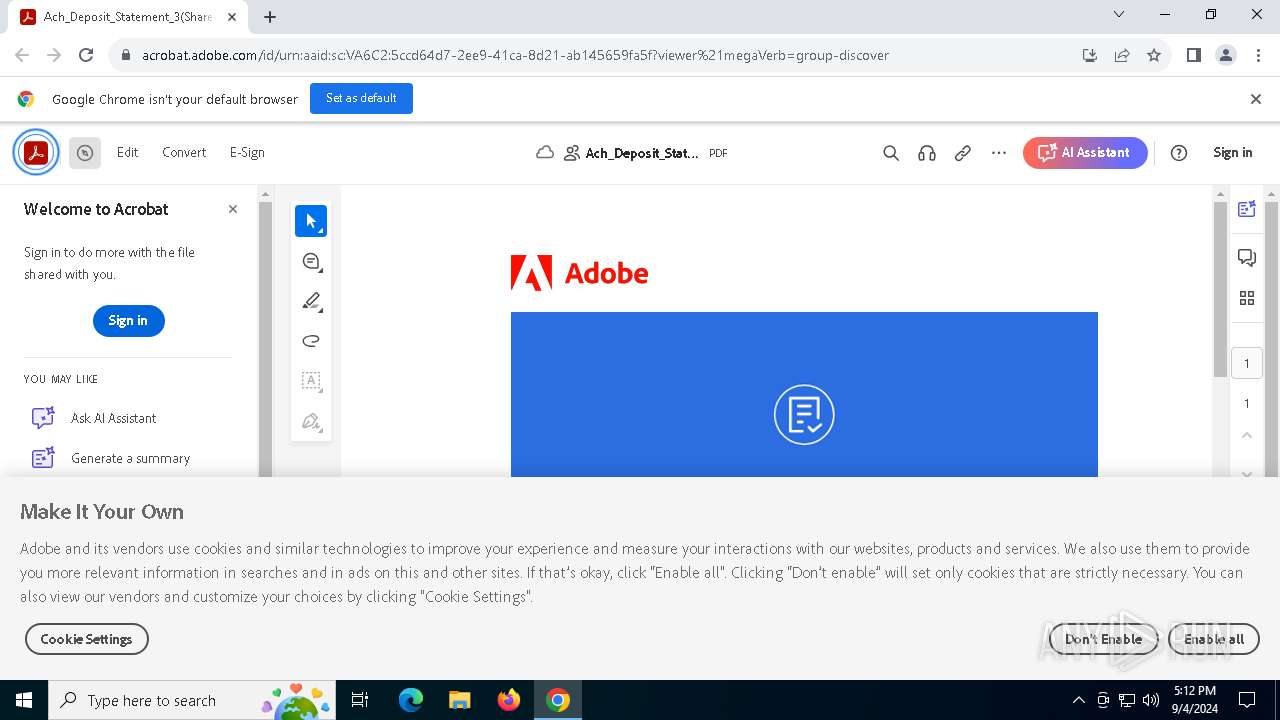1280x720 pixels.
Task: Open Firefox from the taskbar
Action: (508, 700)
